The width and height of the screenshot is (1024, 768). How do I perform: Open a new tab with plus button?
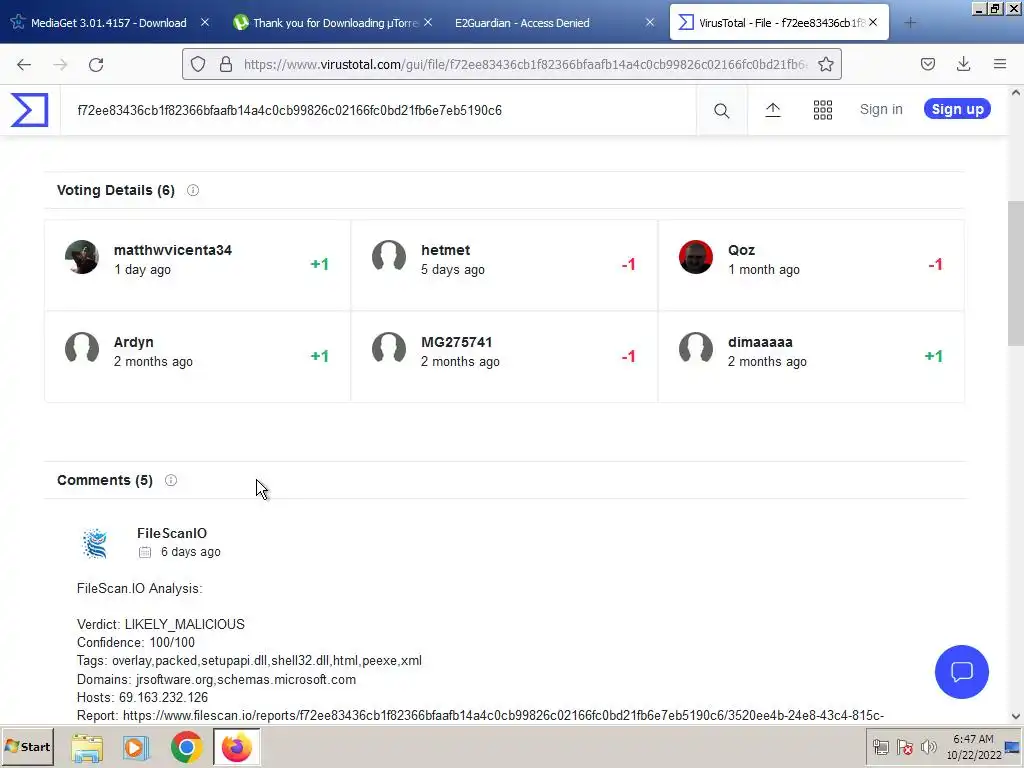point(910,23)
